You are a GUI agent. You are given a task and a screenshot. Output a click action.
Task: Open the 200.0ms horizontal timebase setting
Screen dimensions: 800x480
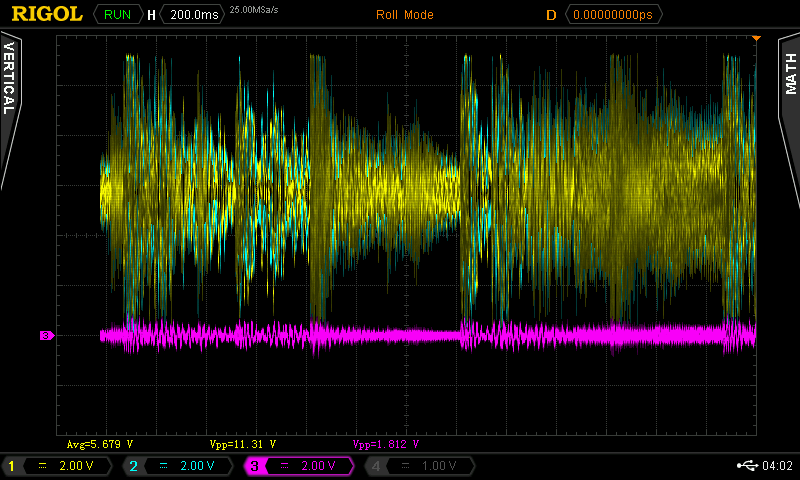click(x=192, y=16)
